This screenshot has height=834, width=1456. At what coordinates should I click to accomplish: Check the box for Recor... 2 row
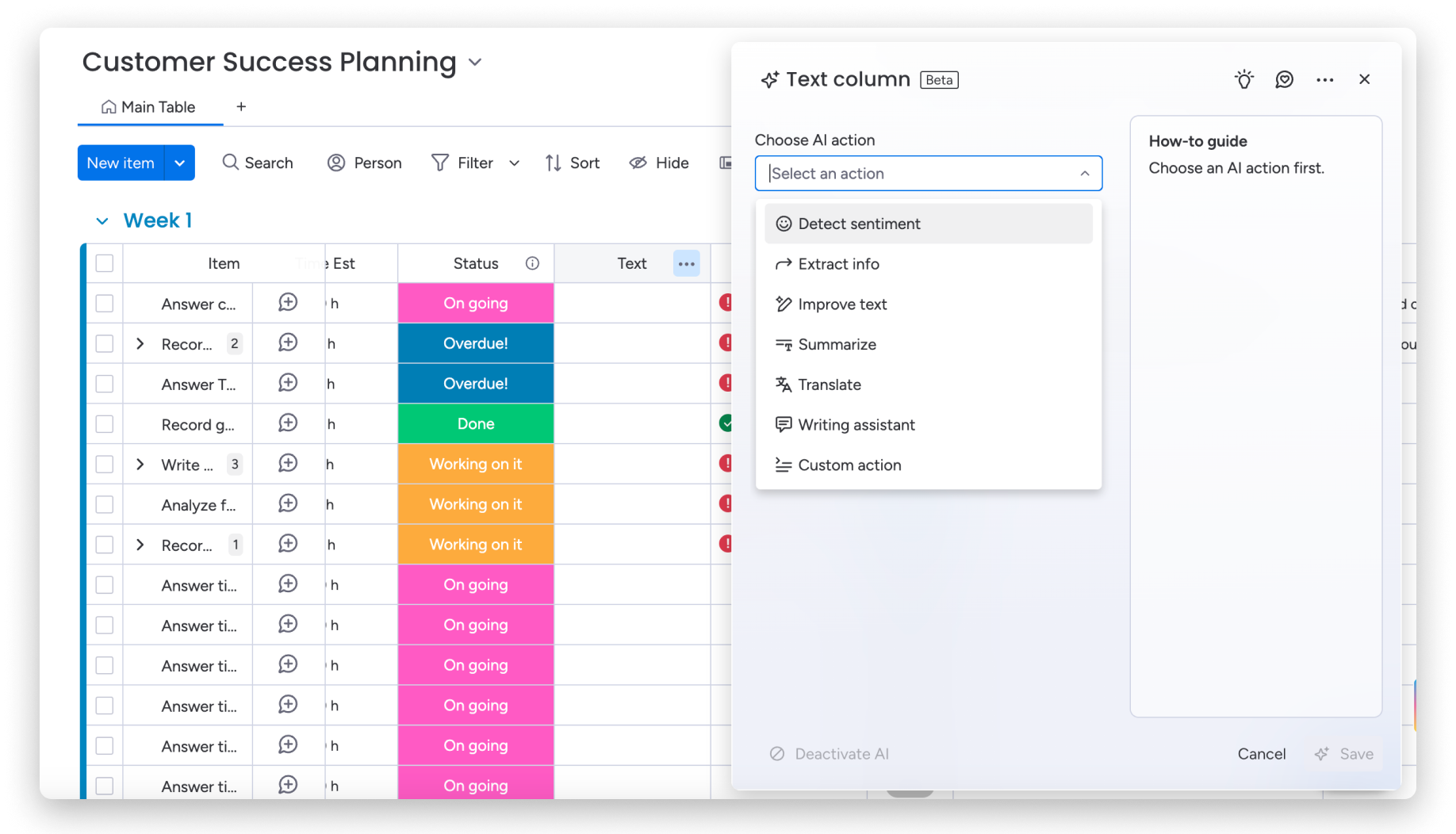tap(105, 343)
